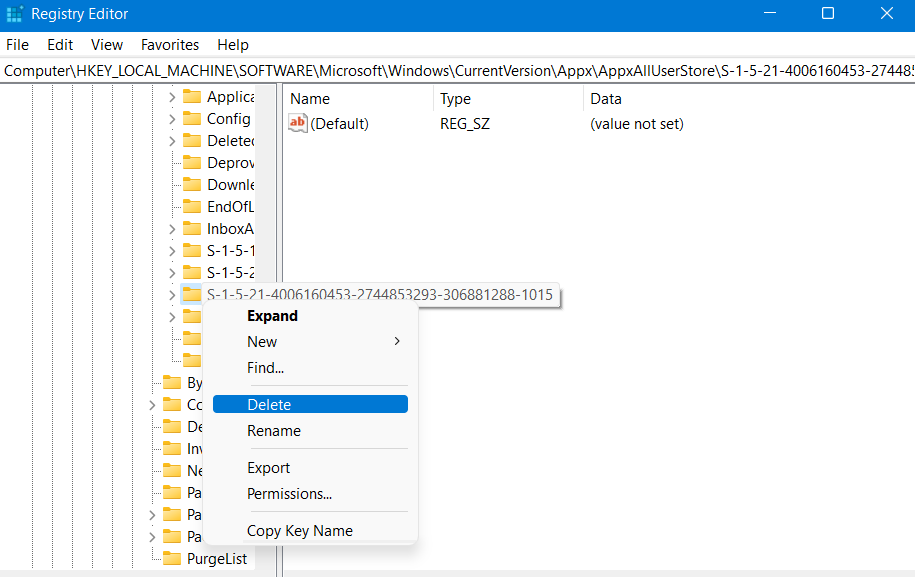Click the (Default) string value icon
The height and width of the screenshot is (577, 915).
[x=298, y=124]
